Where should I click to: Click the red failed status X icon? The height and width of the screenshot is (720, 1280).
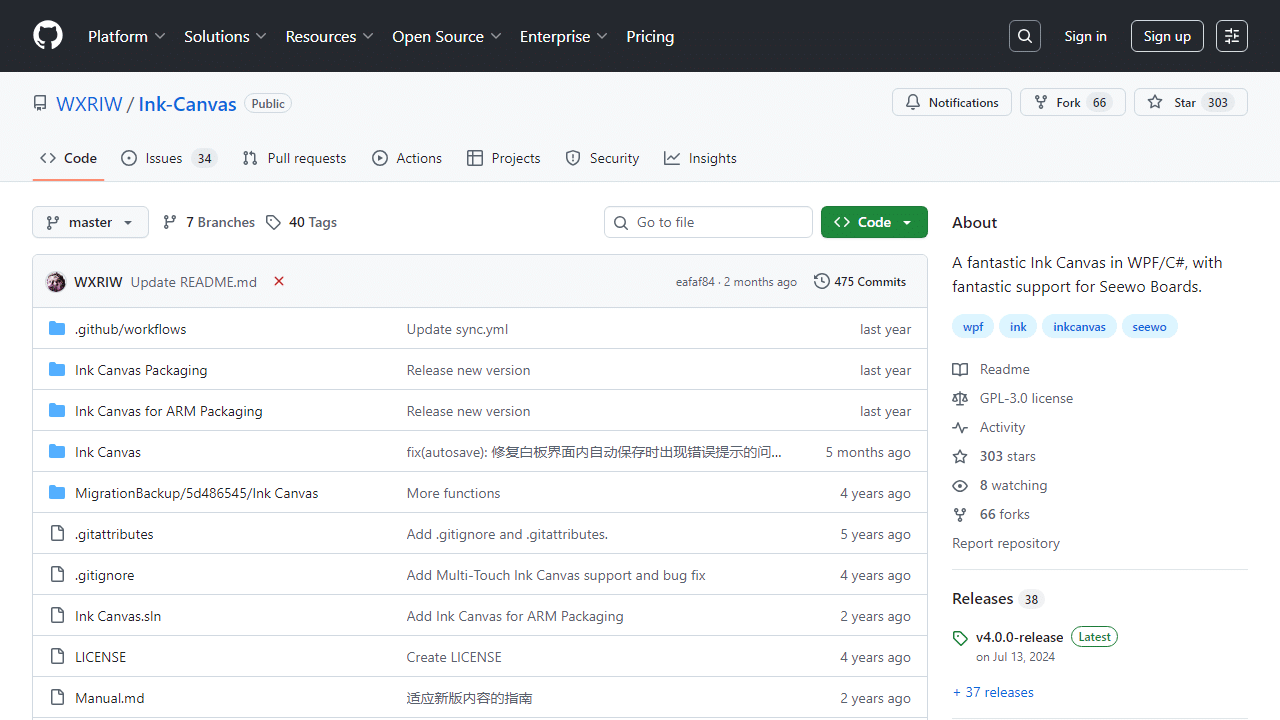tap(279, 282)
